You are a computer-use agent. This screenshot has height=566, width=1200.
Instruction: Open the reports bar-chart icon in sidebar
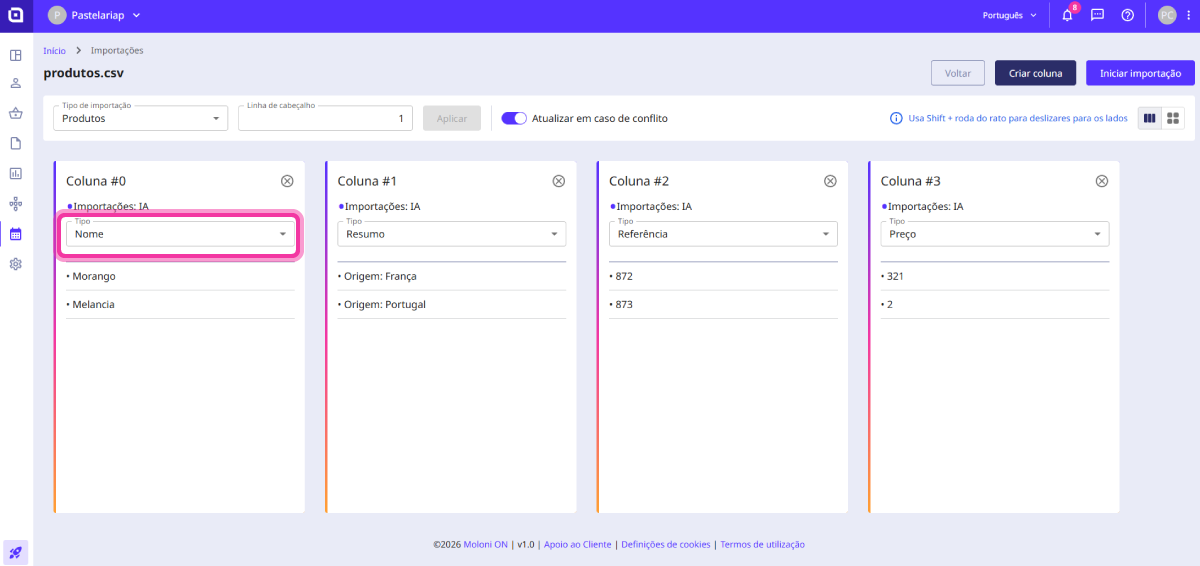coord(16,173)
